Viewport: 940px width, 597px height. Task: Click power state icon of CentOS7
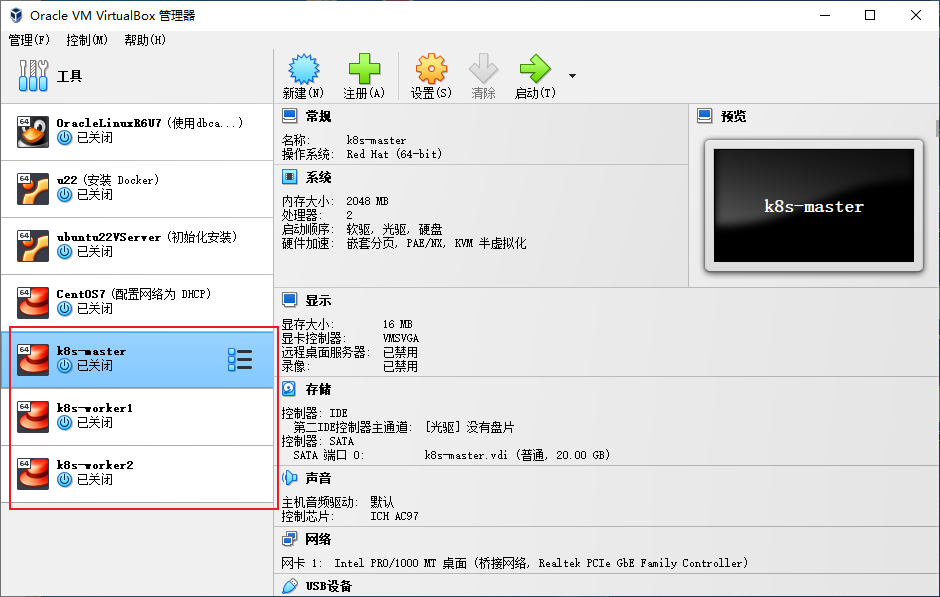coord(65,309)
